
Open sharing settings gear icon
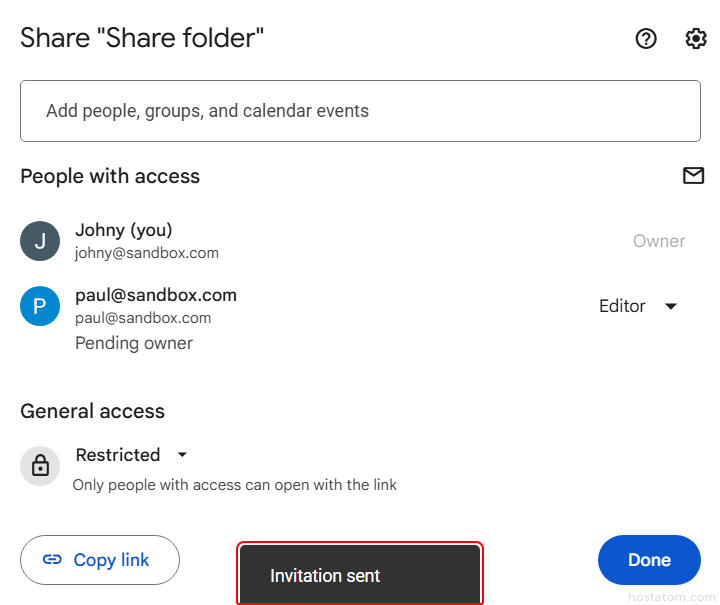(695, 39)
